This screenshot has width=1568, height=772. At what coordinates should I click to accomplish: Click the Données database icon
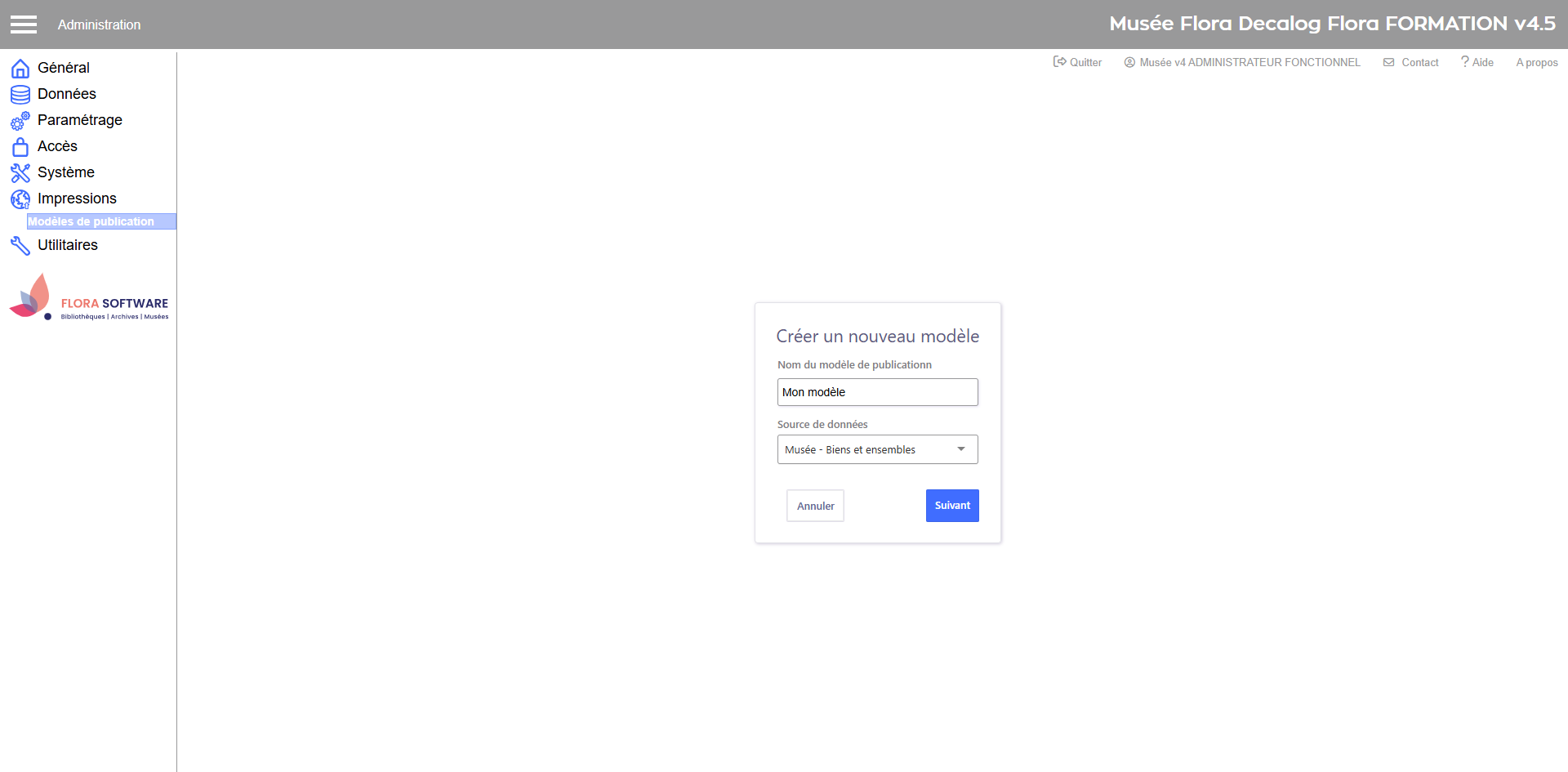[20, 95]
